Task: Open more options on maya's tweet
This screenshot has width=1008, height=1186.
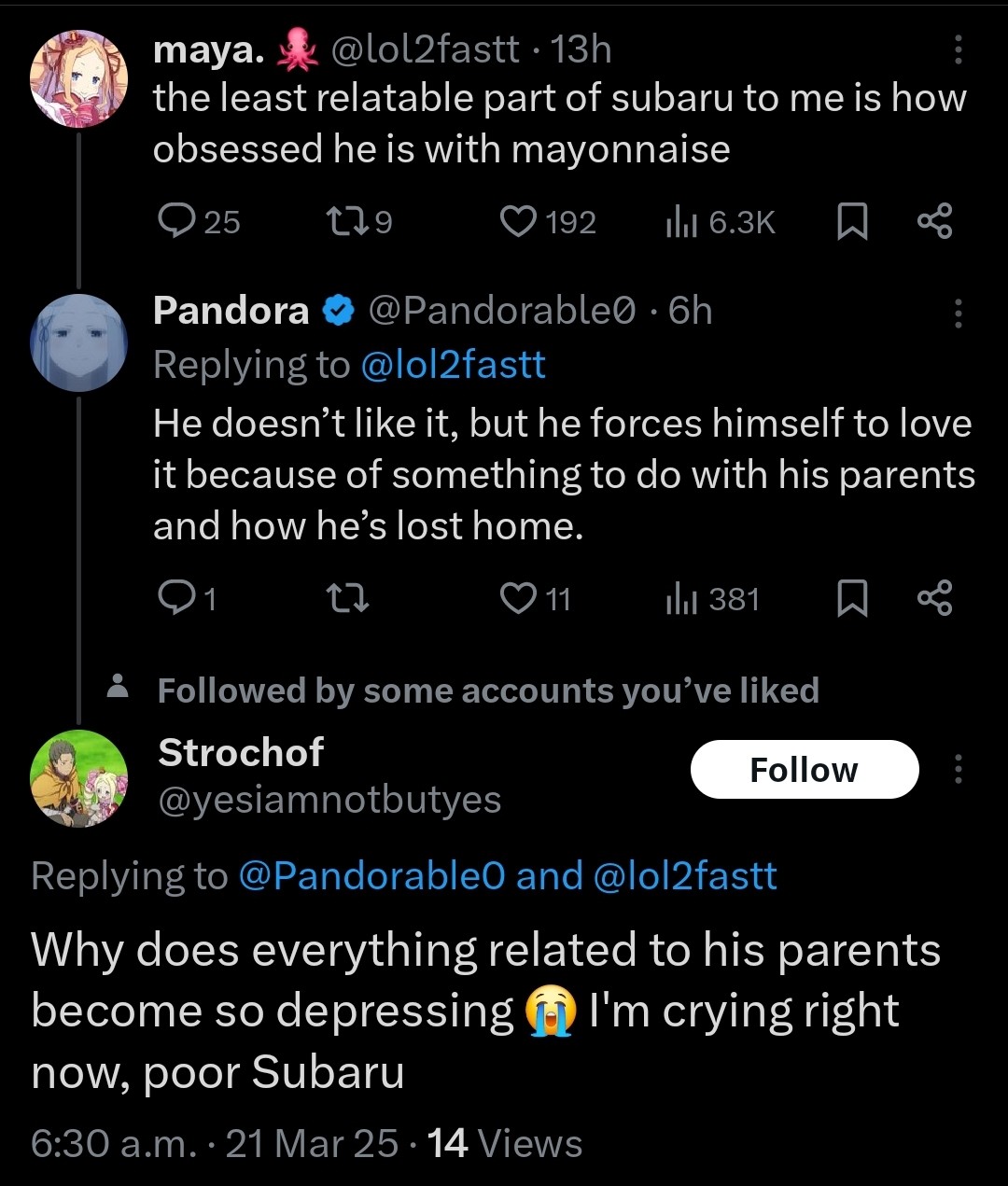Action: click(x=958, y=50)
